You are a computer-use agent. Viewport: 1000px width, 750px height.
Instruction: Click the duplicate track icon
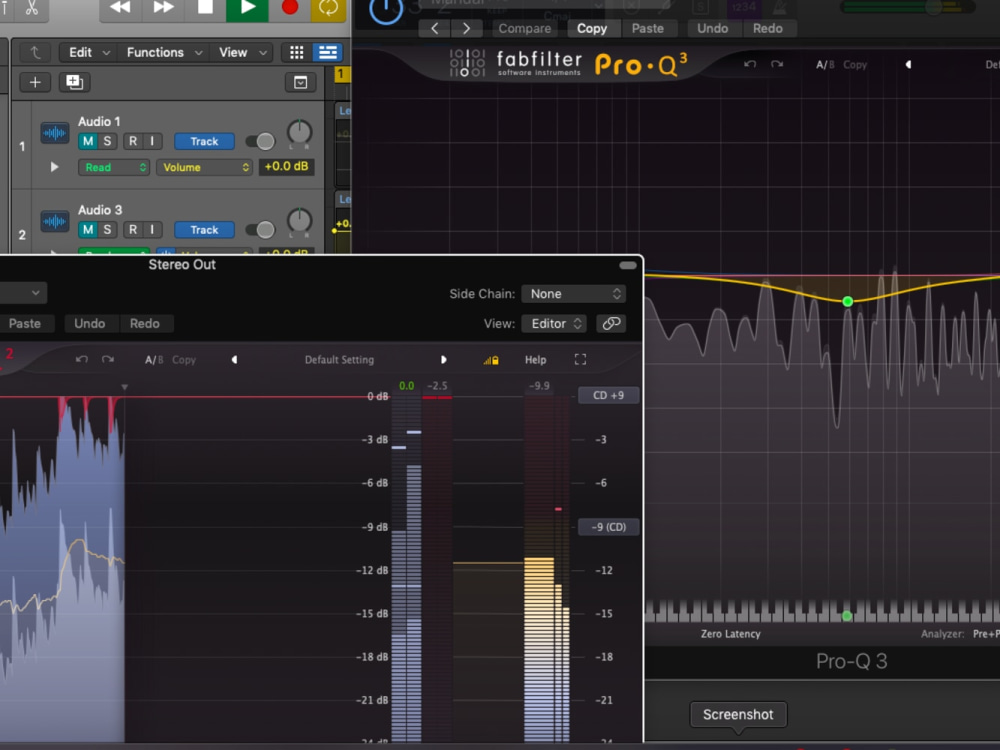pyautogui.click(x=75, y=82)
